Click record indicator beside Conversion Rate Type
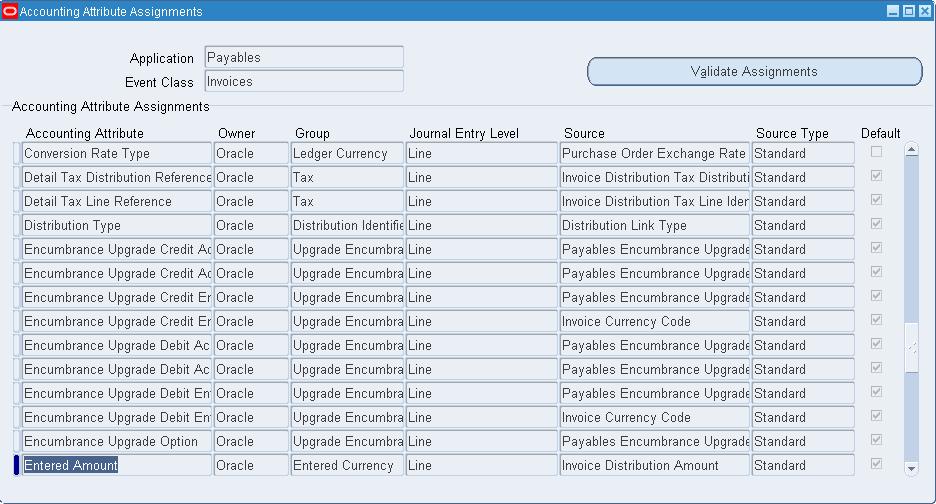Viewport: 936px width, 504px height. click(x=17, y=153)
